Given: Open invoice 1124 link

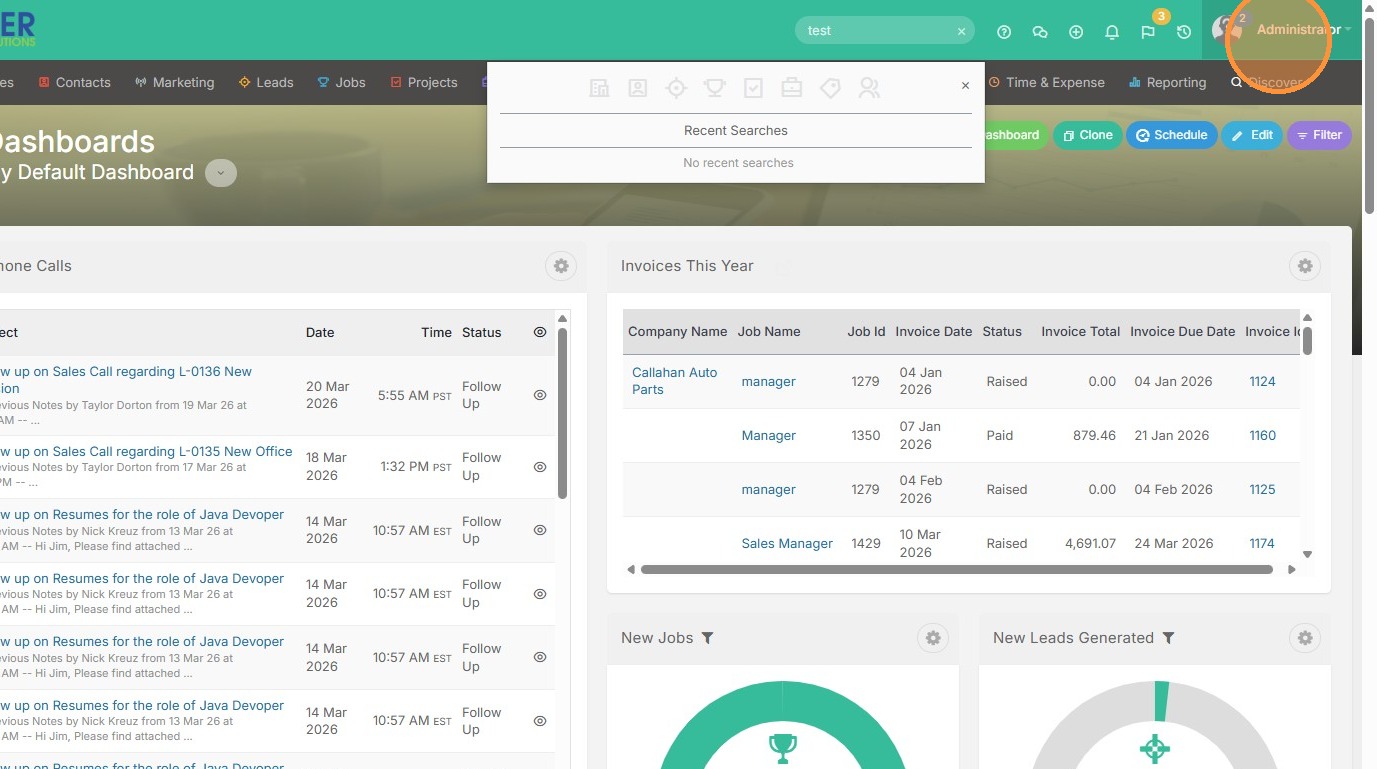Looking at the screenshot, I should [x=1262, y=382].
